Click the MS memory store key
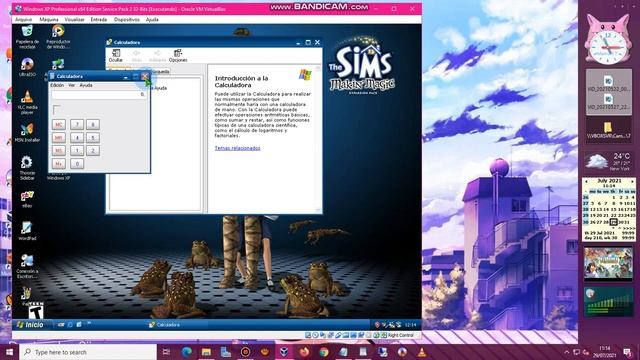 [x=59, y=151]
